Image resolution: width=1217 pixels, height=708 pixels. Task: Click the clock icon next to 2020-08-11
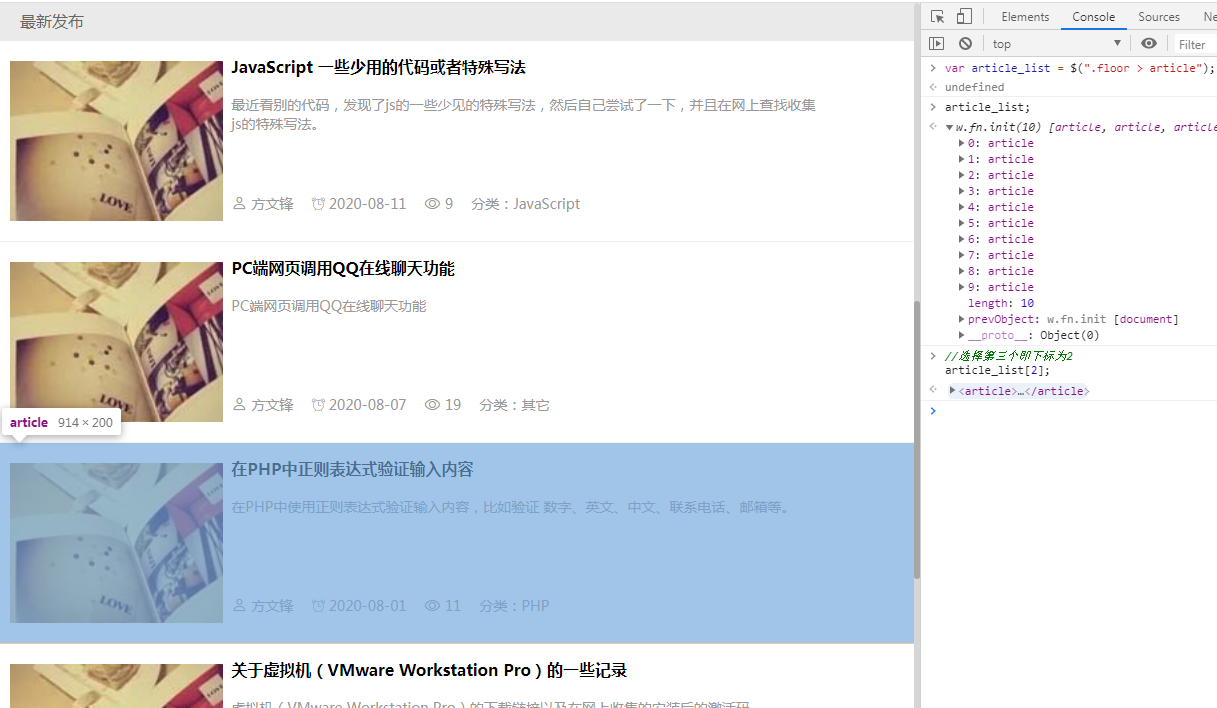point(318,204)
